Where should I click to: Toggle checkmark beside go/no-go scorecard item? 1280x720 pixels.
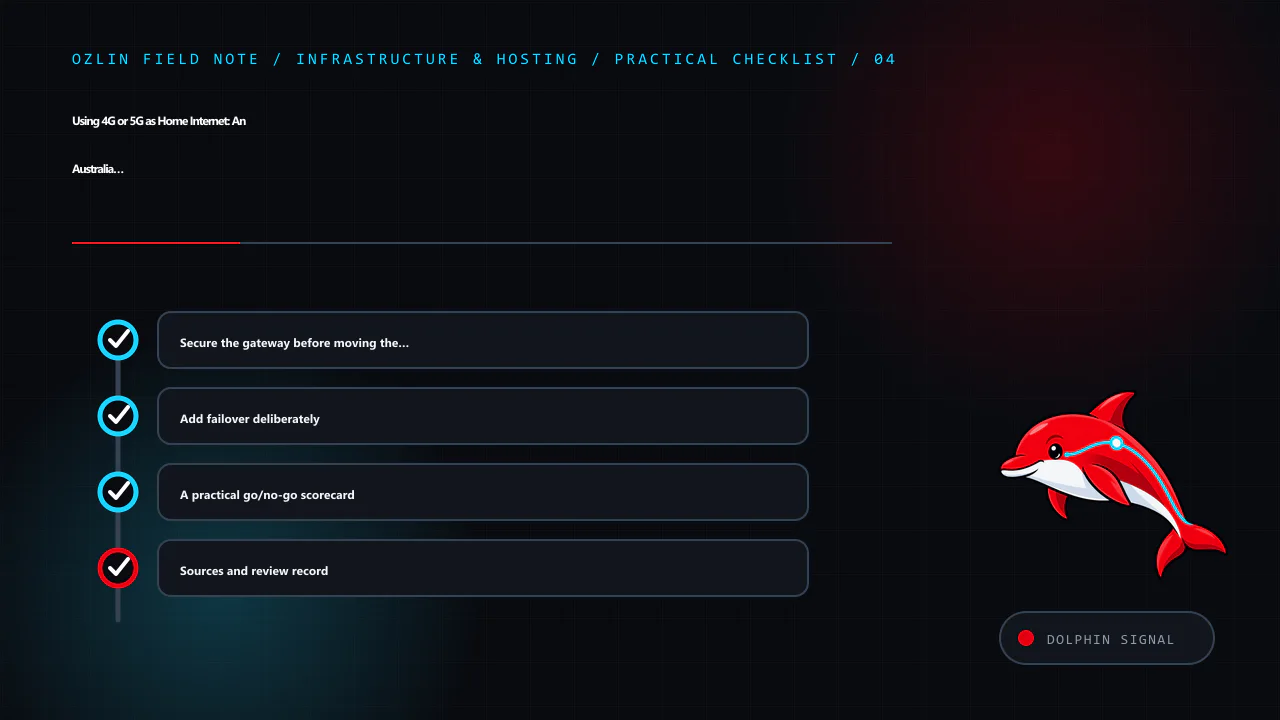tap(118, 492)
